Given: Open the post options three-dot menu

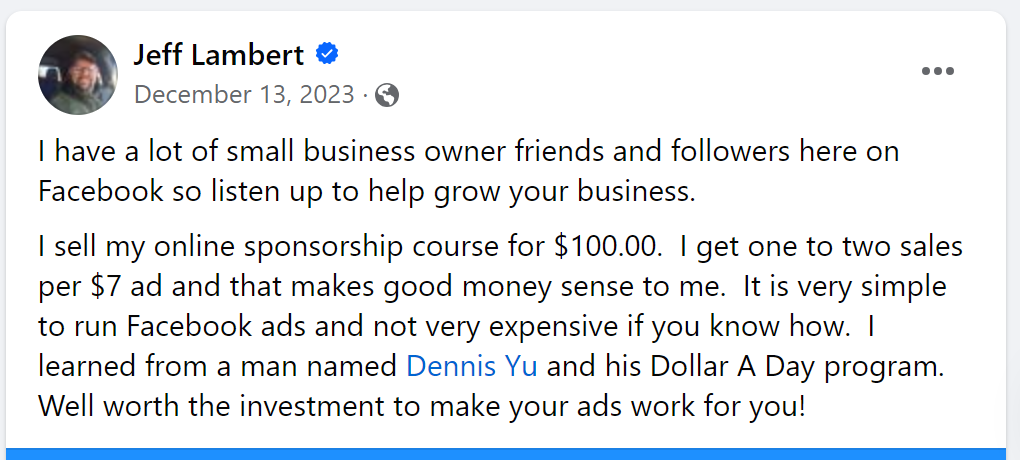Looking at the screenshot, I should (x=938, y=71).
